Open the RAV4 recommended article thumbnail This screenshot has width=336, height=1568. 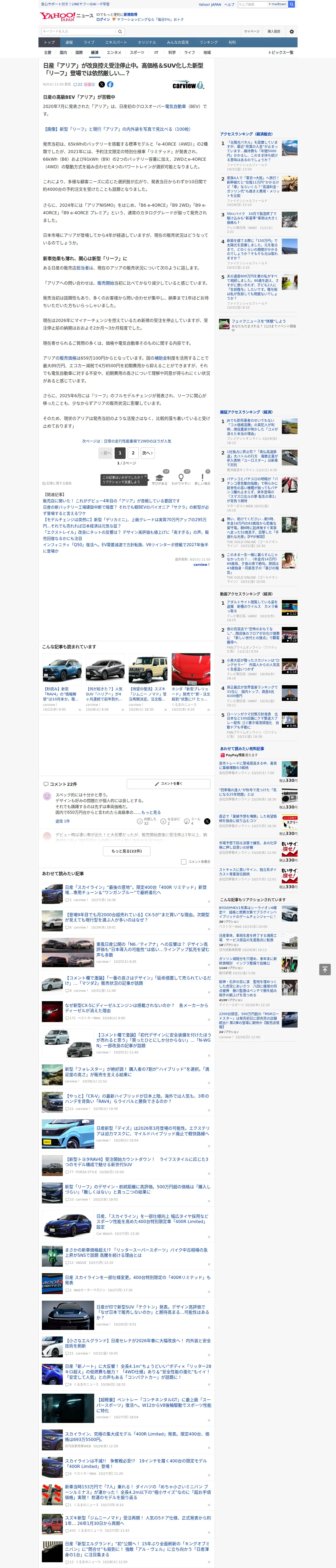[x=62, y=669]
